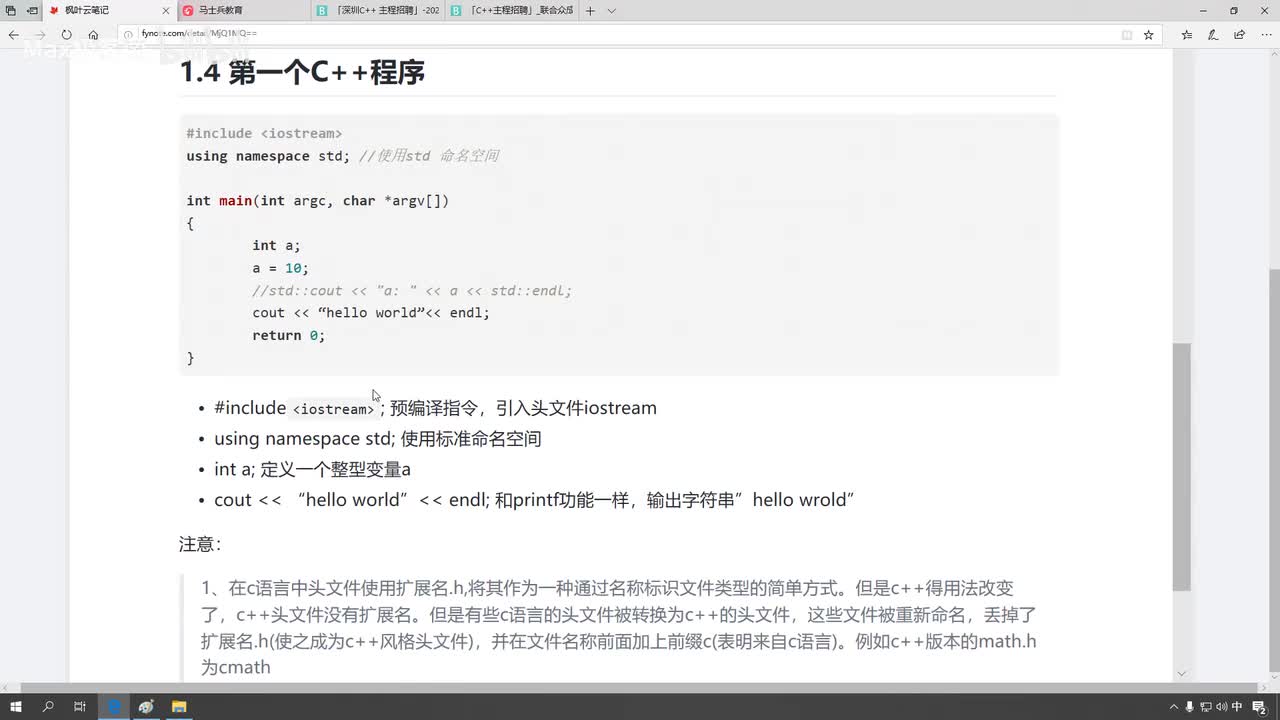Image resolution: width=1280 pixels, height=720 pixels.
Task: Click the cout hello world code line
Action: pos(371,313)
